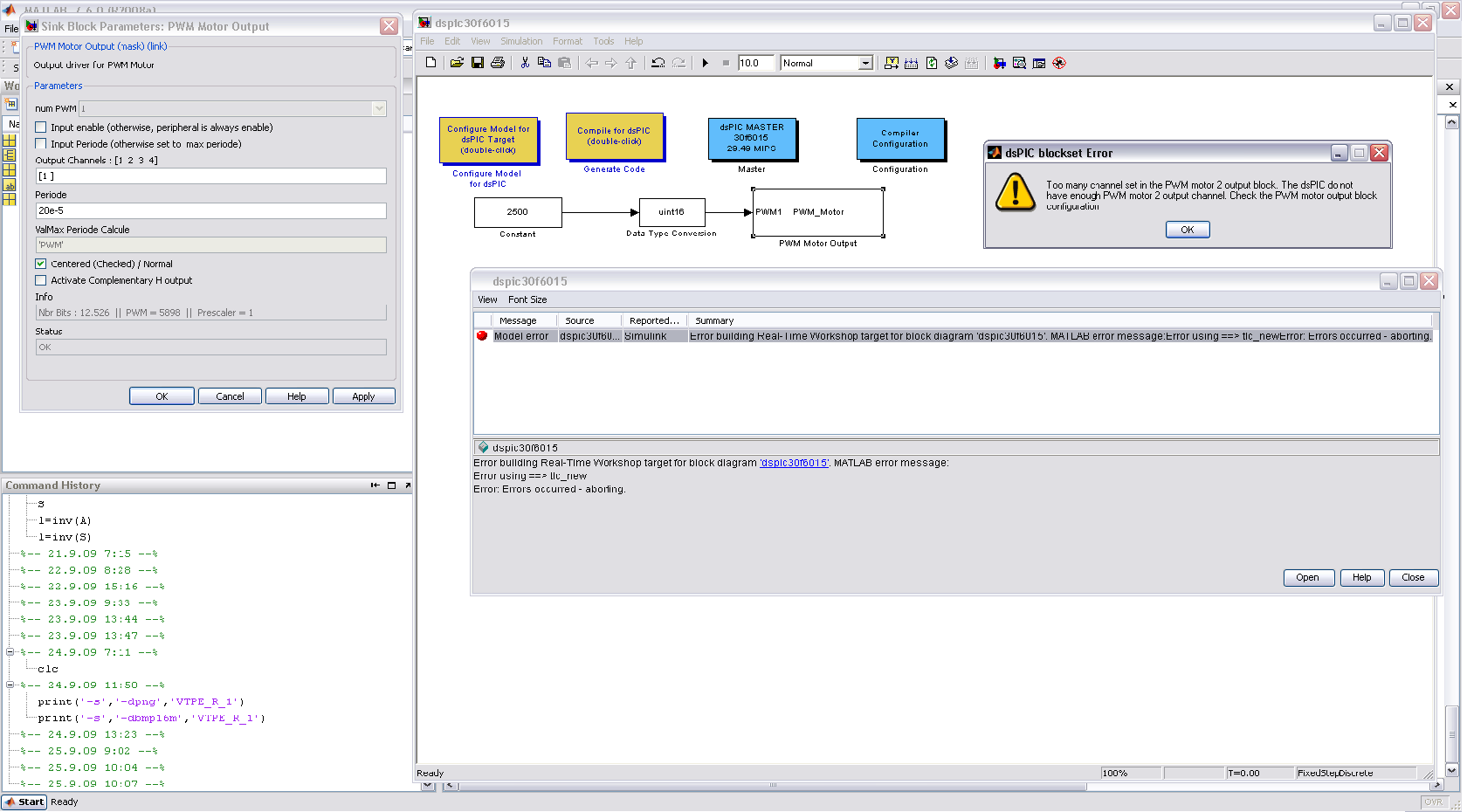Enable the Input enable checkbox

[x=41, y=127]
